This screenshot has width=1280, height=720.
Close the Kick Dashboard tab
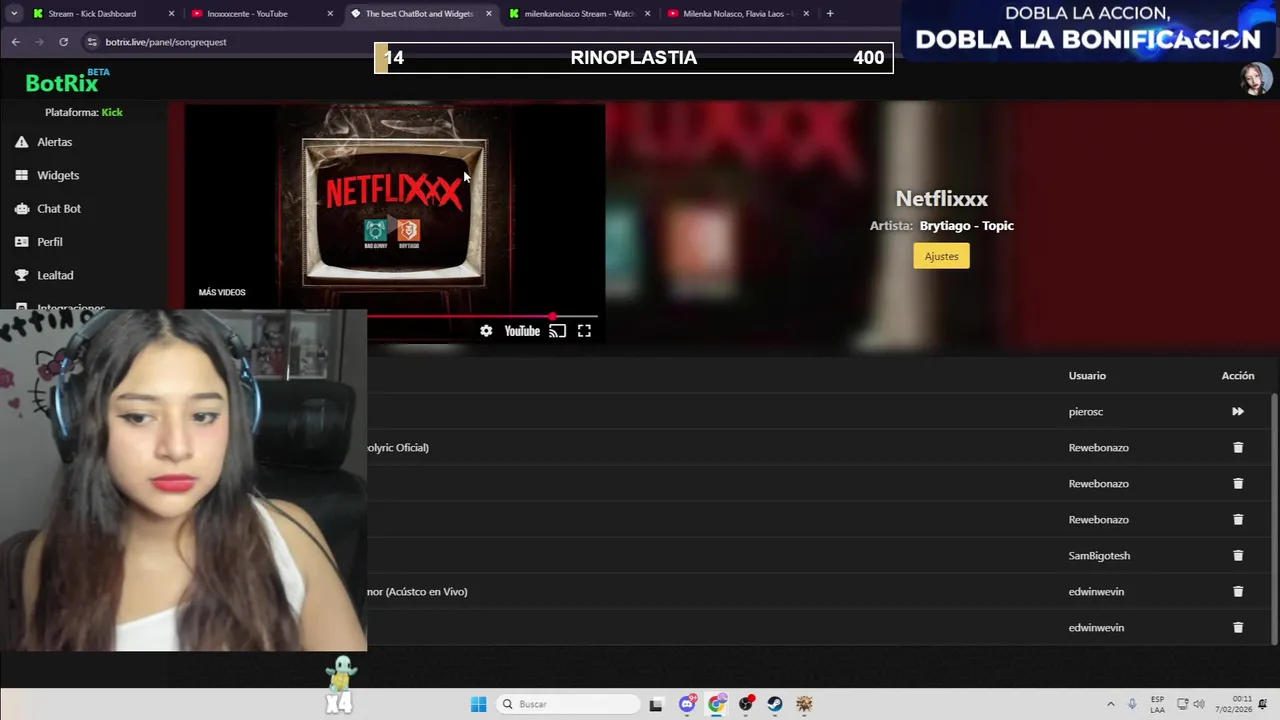[171, 14]
